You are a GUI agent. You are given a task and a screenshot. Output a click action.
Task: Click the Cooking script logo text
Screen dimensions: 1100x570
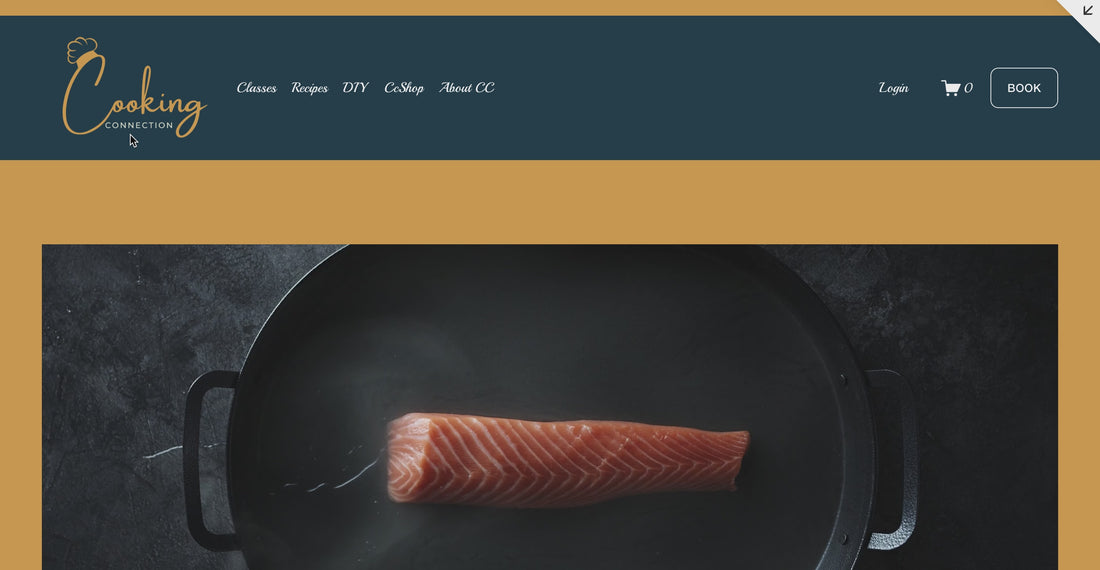coord(135,97)
